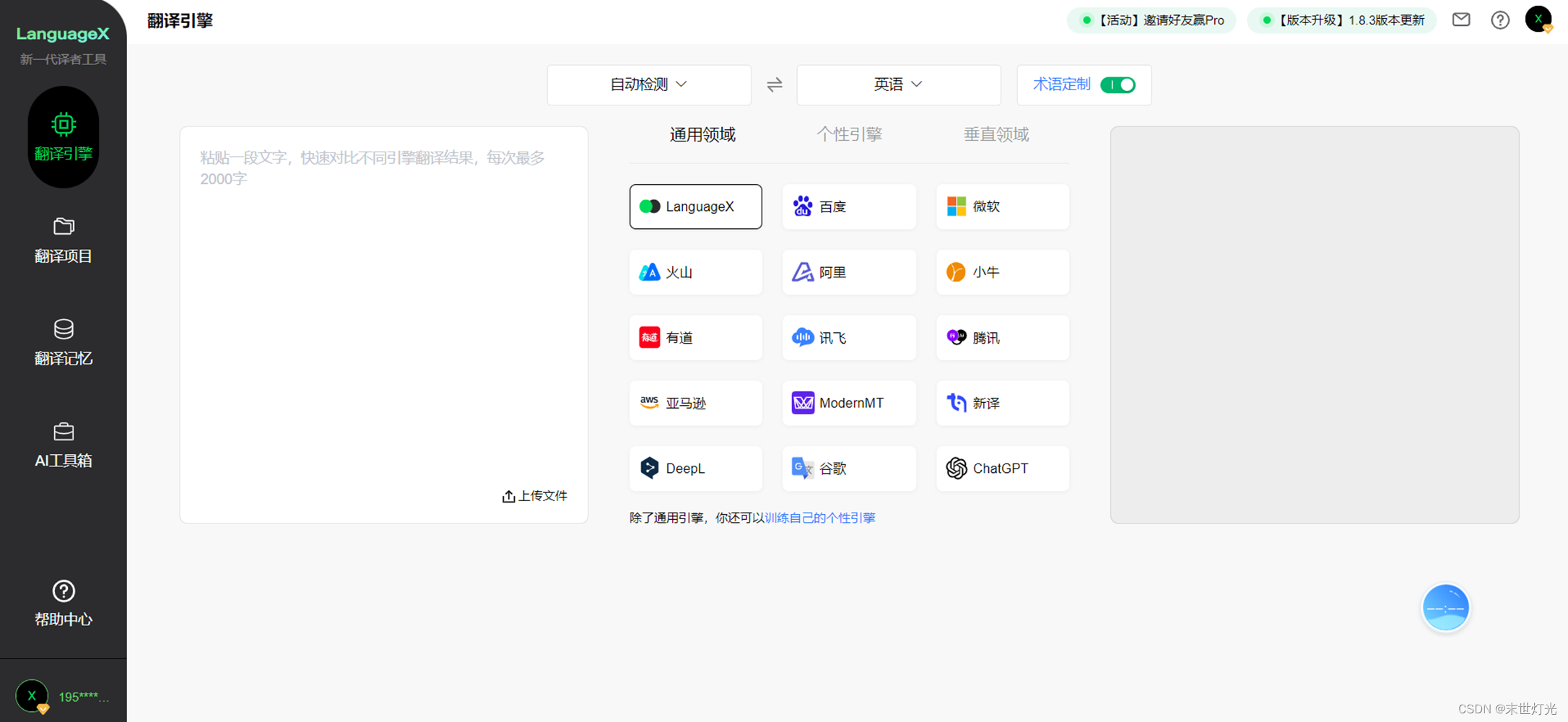Switch to the 个性引擎 tab
Screen dimensions: 1568x722
pos(849,135)
